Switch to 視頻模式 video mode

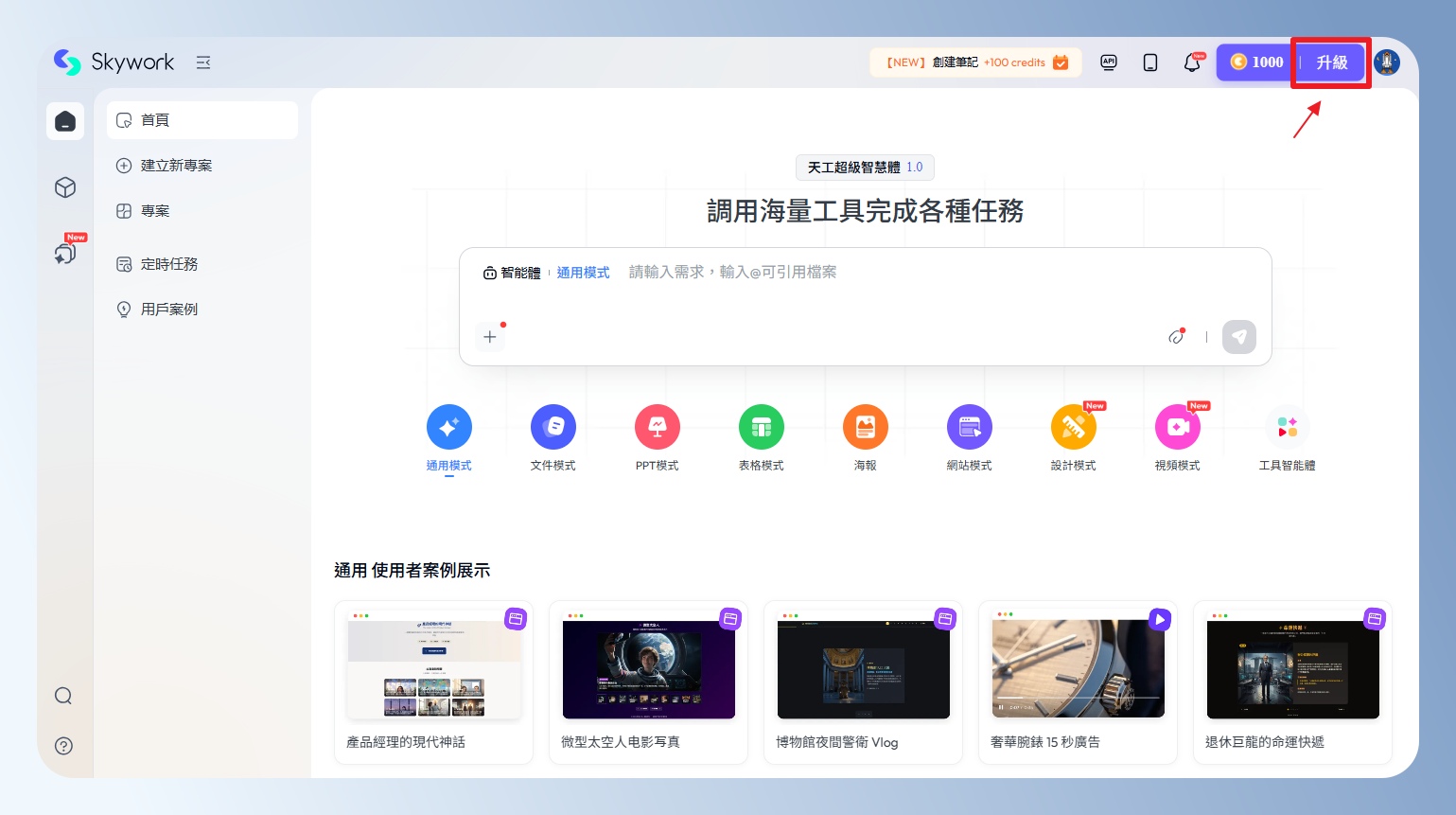click(x=1177, y=428)
